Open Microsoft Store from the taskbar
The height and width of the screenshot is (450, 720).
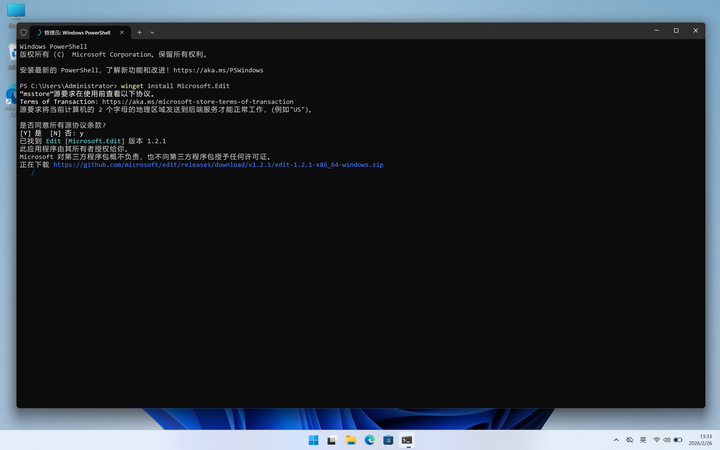388,440
